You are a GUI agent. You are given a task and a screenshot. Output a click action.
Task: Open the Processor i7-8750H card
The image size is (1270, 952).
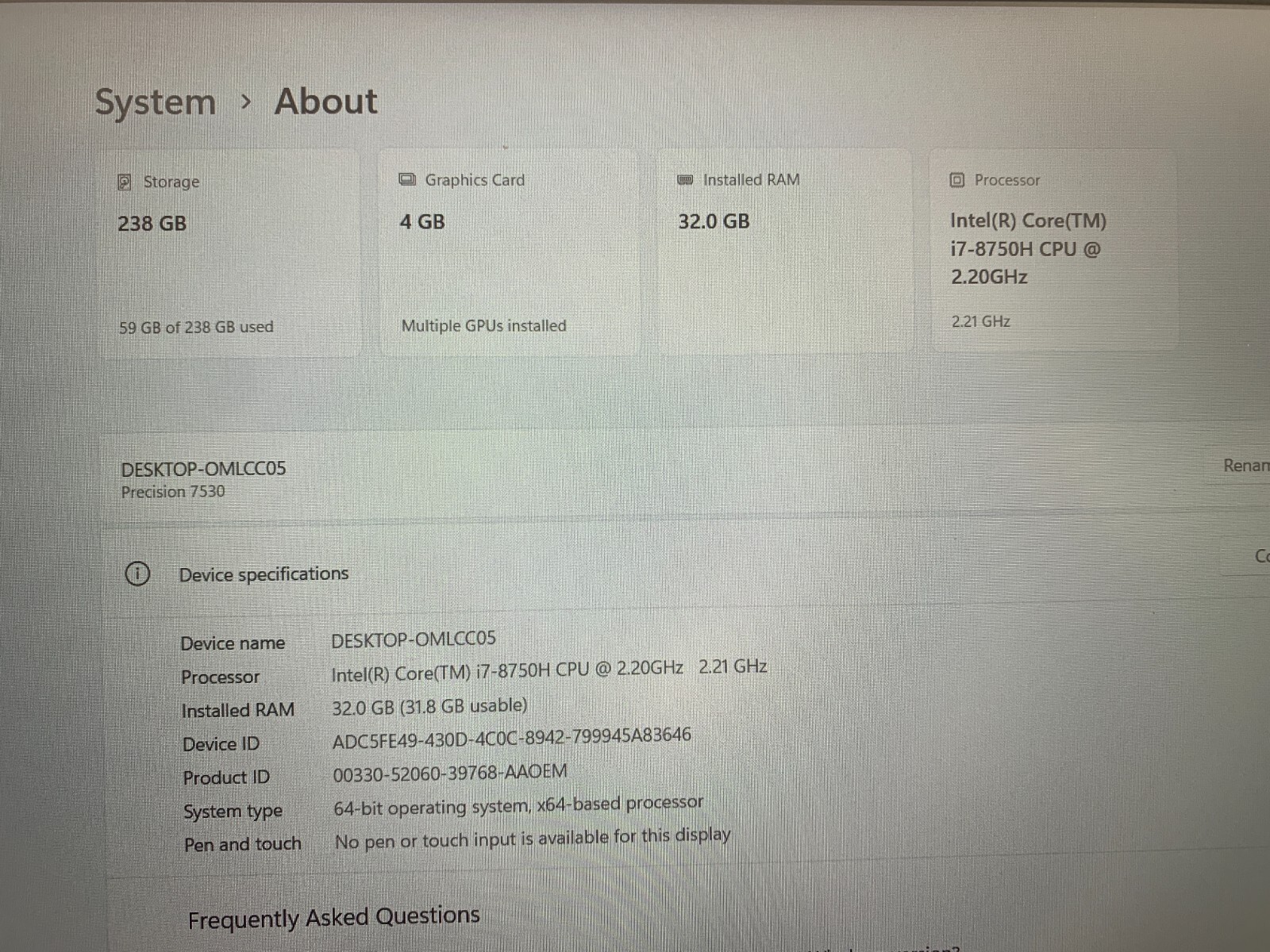1053,249
